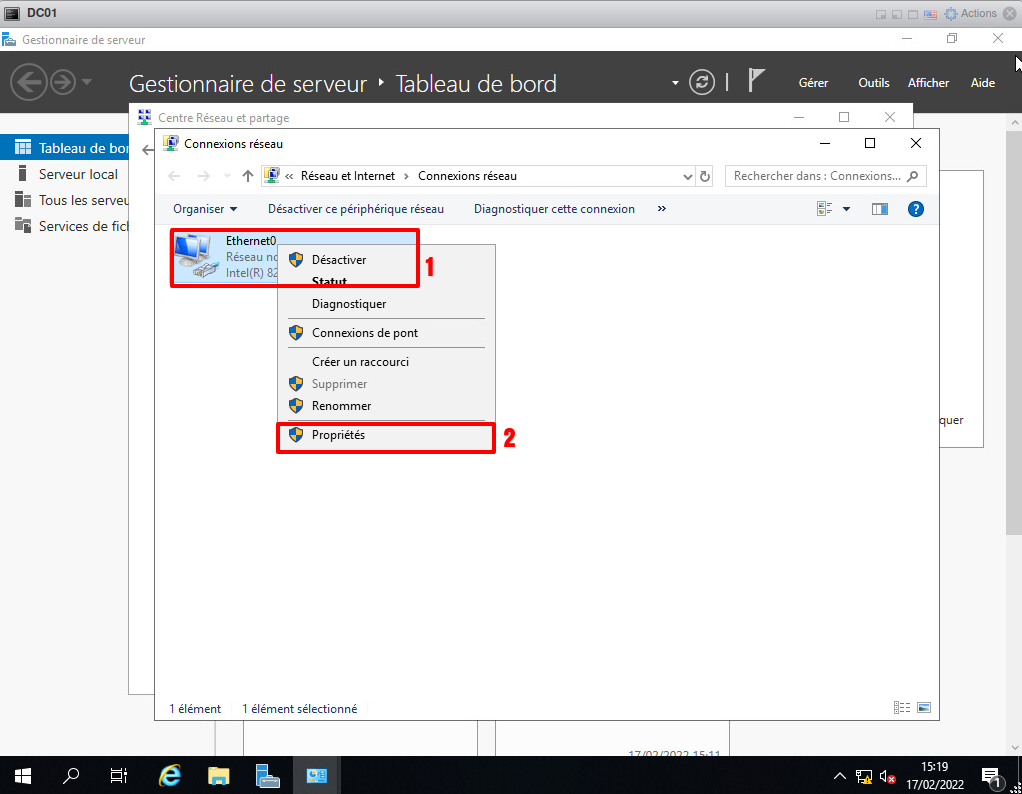
Task: Select Propriétés in the context menu
Action: (338, 436)
